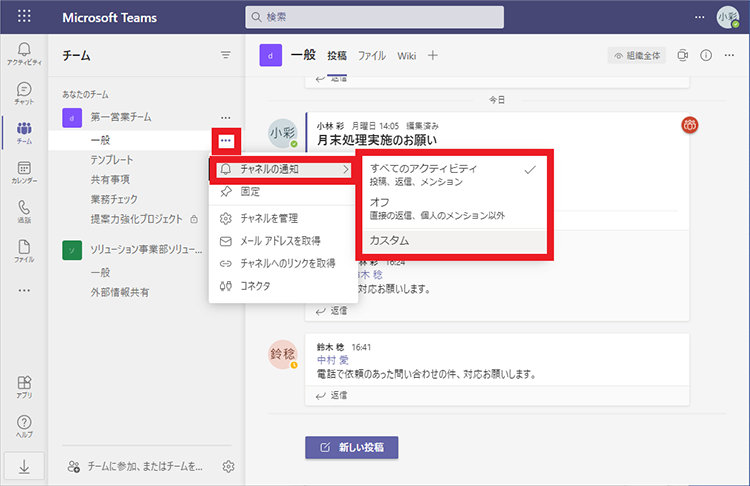This screenshot has height=486, width=750.
Task: Click the download desktop app arrow icon
Action: click(x=24, y=466)
